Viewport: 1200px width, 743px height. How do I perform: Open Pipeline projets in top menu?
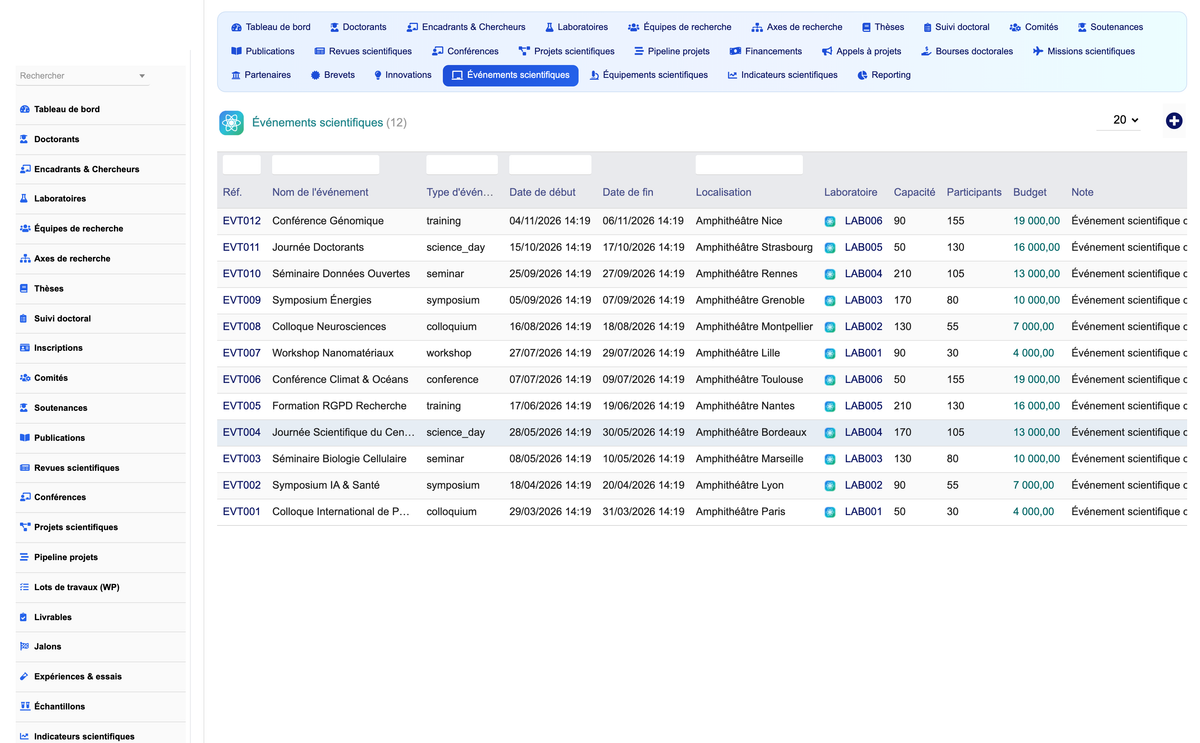click(x=671, y=51)
